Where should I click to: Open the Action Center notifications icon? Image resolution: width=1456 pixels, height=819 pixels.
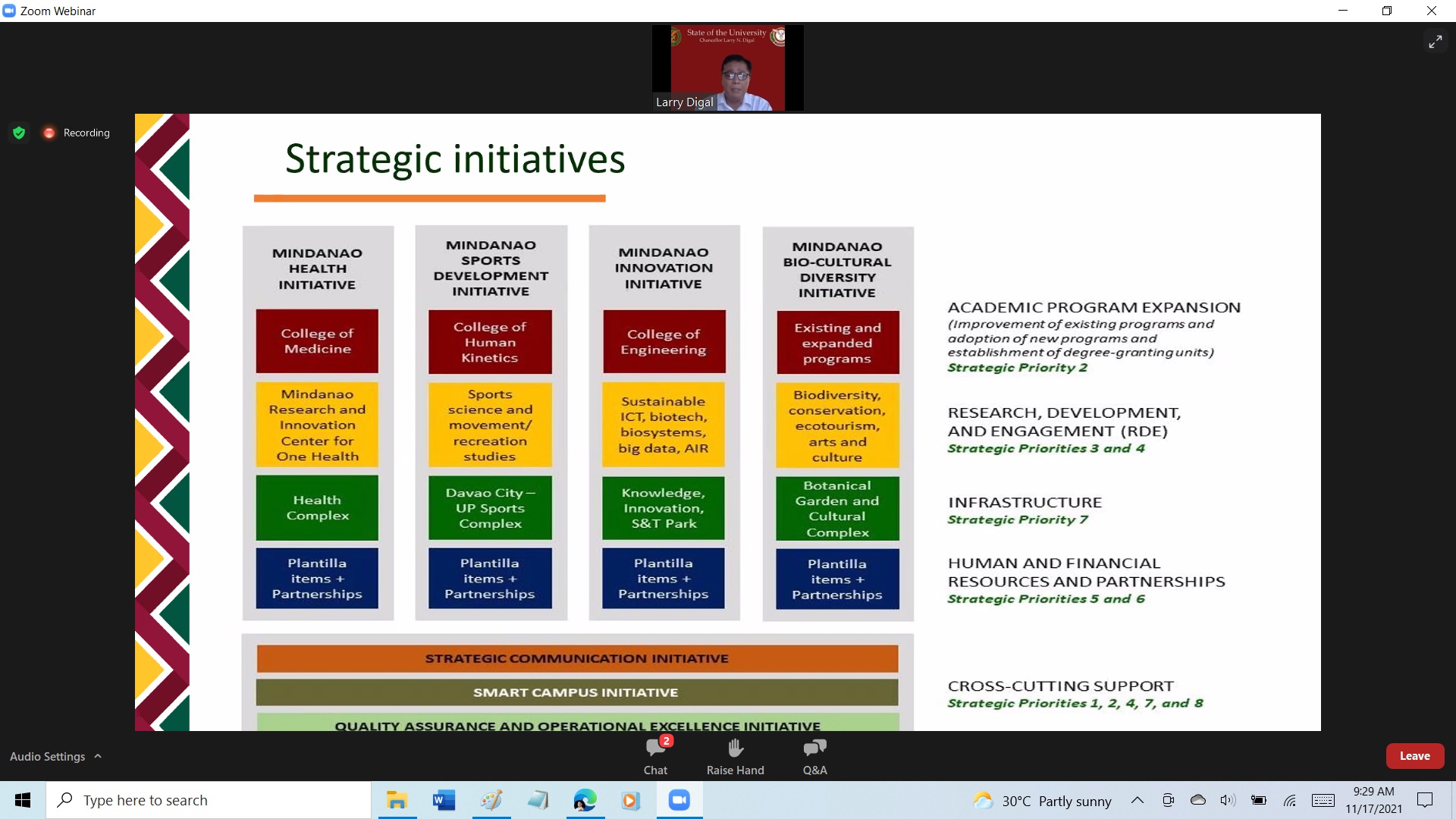(1425, 800)
